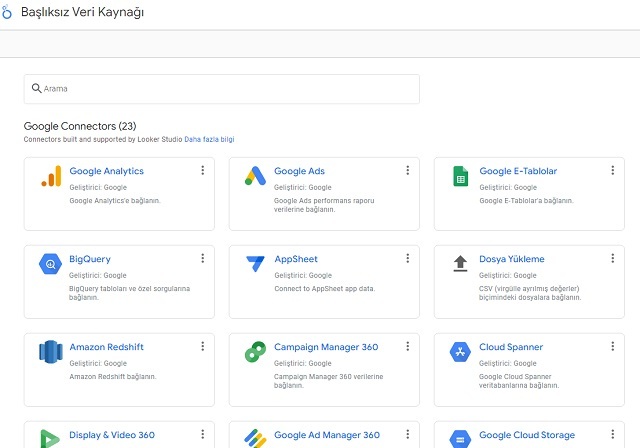Click "CSV (virgülle ayrılmış değerler)" description
This screenshot has width=640, height=448.
(x=529, y=288)
